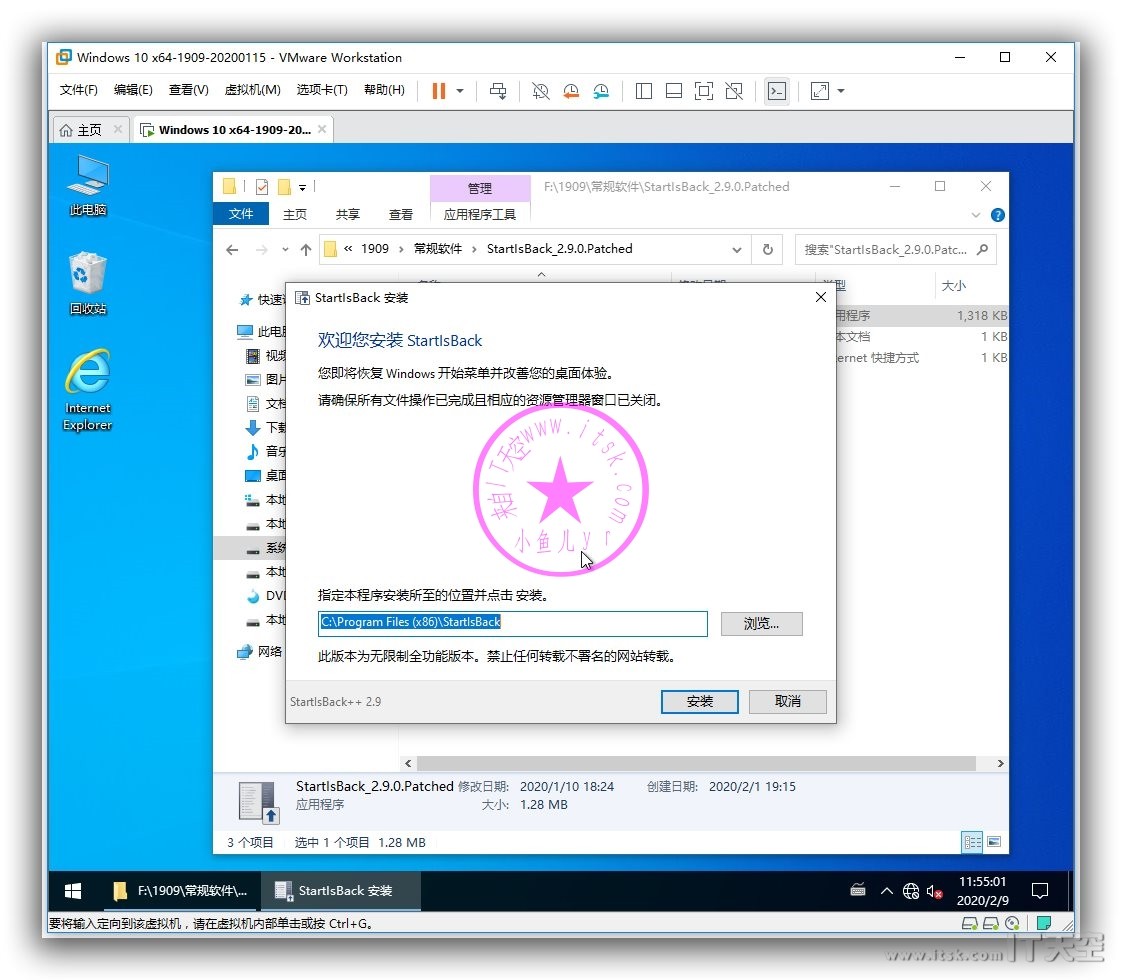Select the StartIsBack 安装 taskbar item
This screenshot has width=1122, height=980.
click(x=341, y=891)
